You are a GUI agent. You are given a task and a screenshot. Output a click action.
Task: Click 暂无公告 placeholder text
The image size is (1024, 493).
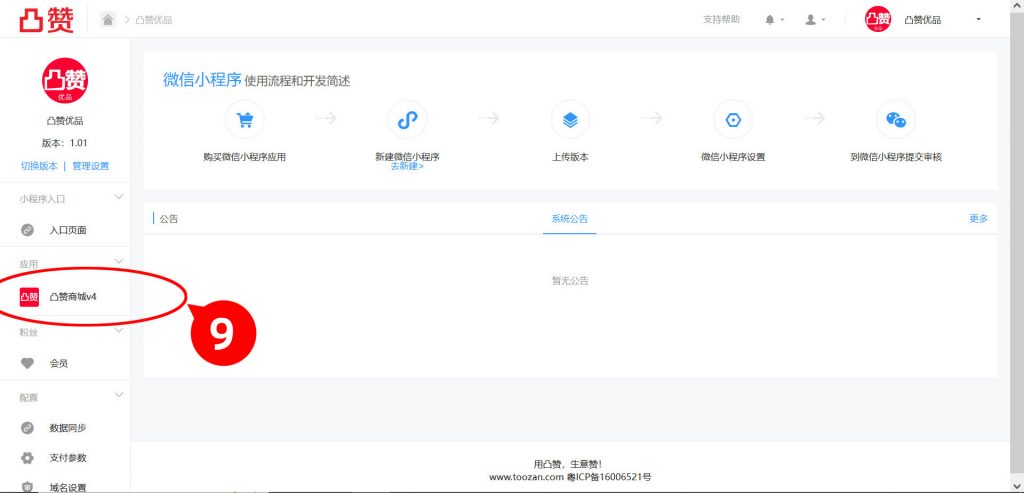click(570, 281)
